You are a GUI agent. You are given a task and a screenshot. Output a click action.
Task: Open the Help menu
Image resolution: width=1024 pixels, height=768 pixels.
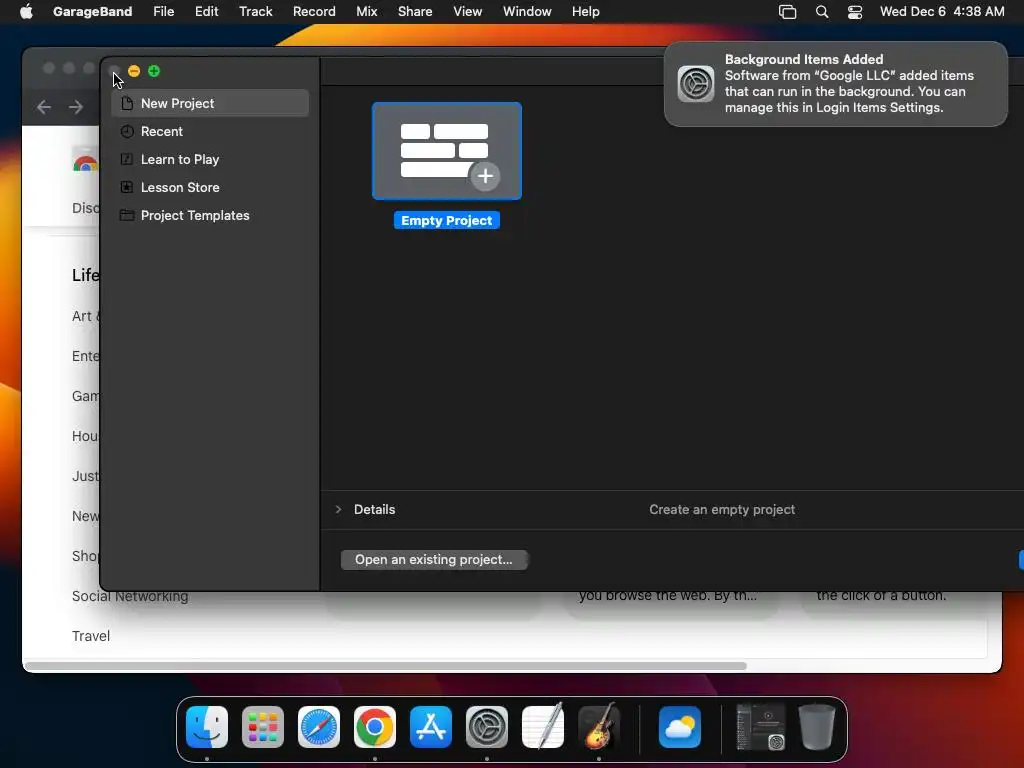click(585, 11)
